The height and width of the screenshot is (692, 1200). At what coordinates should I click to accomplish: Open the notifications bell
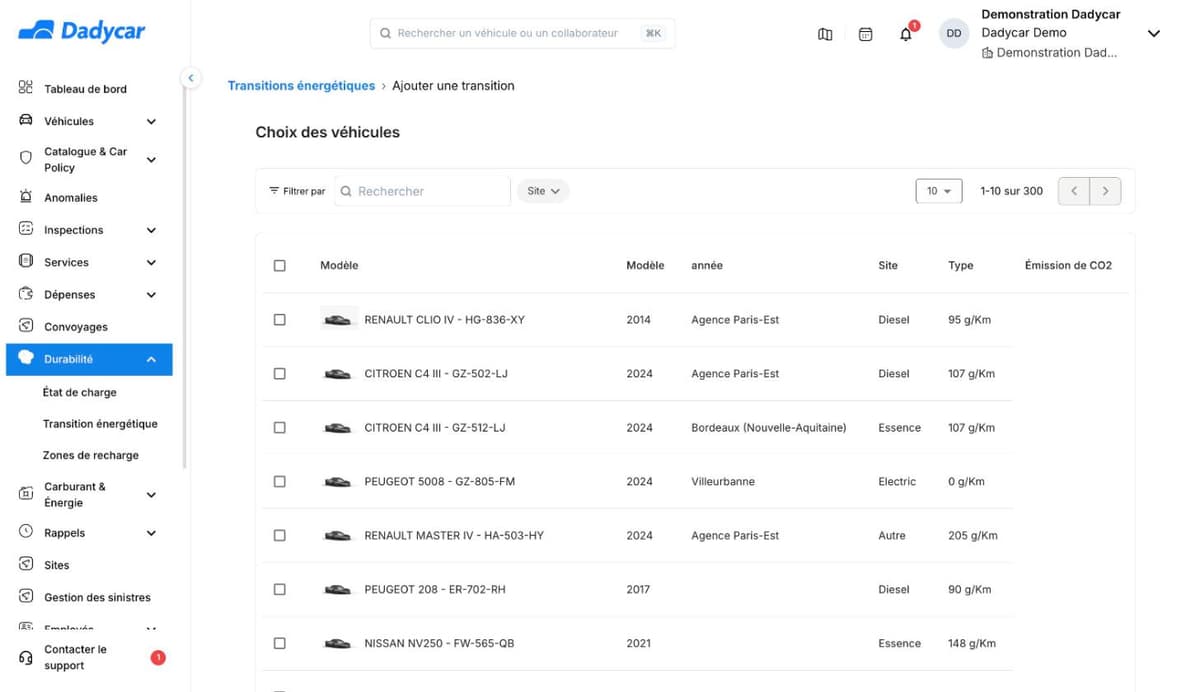(906, 34)
